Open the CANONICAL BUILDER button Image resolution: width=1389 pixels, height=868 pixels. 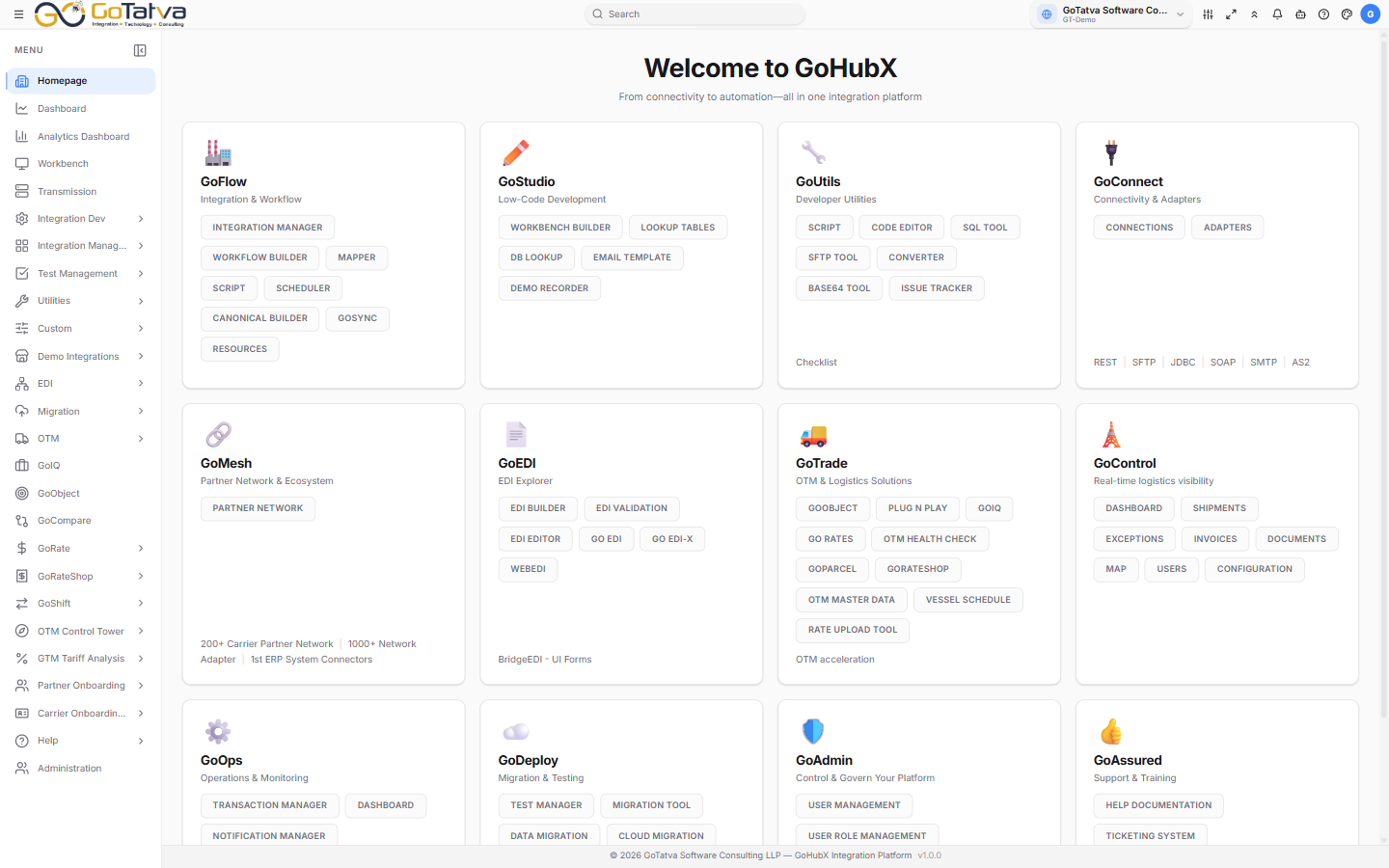click(260, 318)
